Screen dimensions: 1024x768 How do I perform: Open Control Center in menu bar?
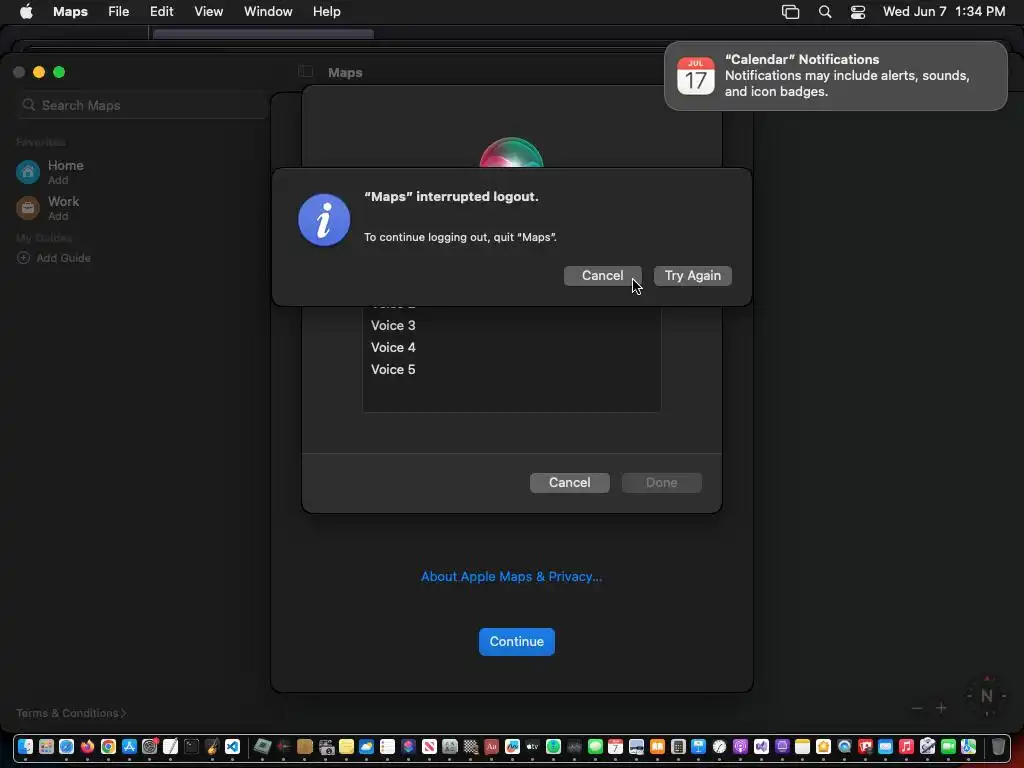pos(857,12)
